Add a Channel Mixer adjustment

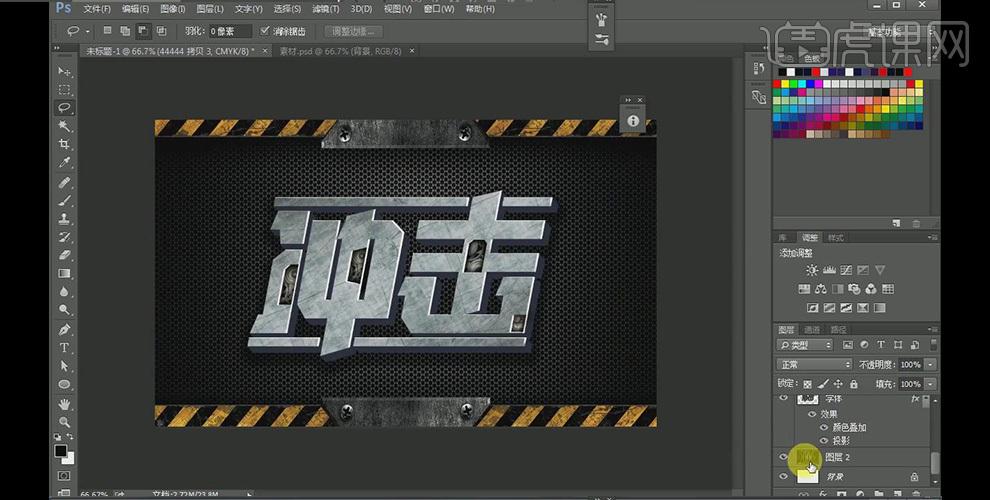tap(871, 289)
